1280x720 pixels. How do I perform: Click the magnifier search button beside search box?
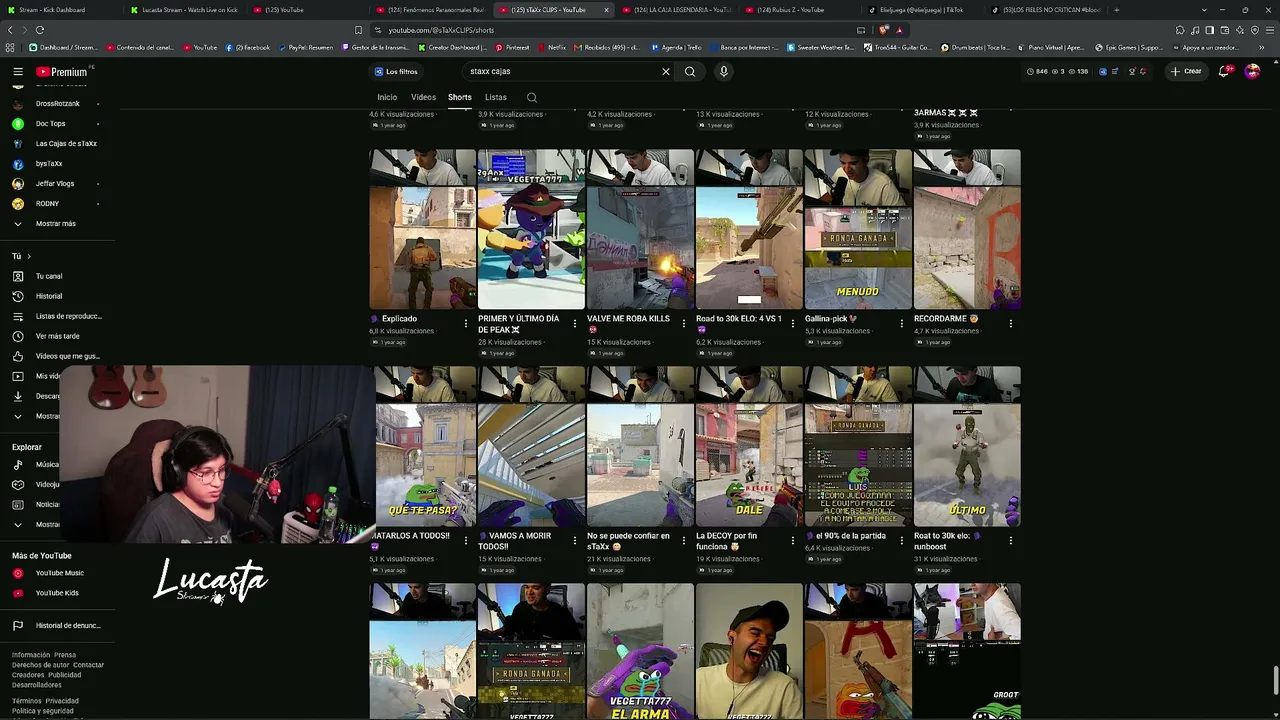click(x=690, y=72)
